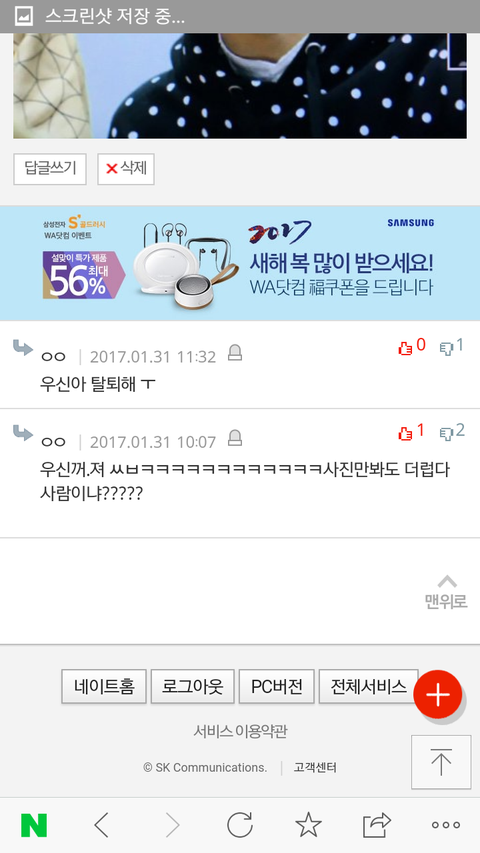Click the 삭제 delete button
The image size is (480, 853).
(x=126, y=169)
